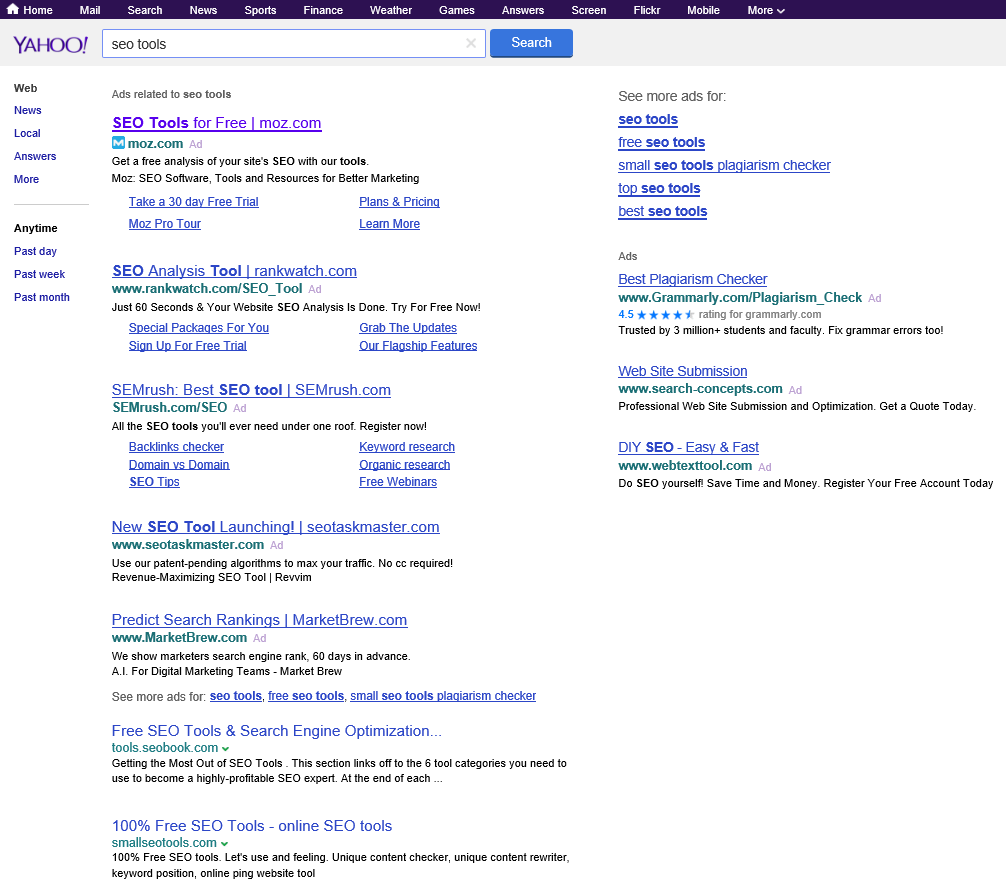Image resolution: width=1006 pixels, height=894 pixels.
Task: Open dropdown arrow next to tools.seobook.com
Action: (225, 749)
